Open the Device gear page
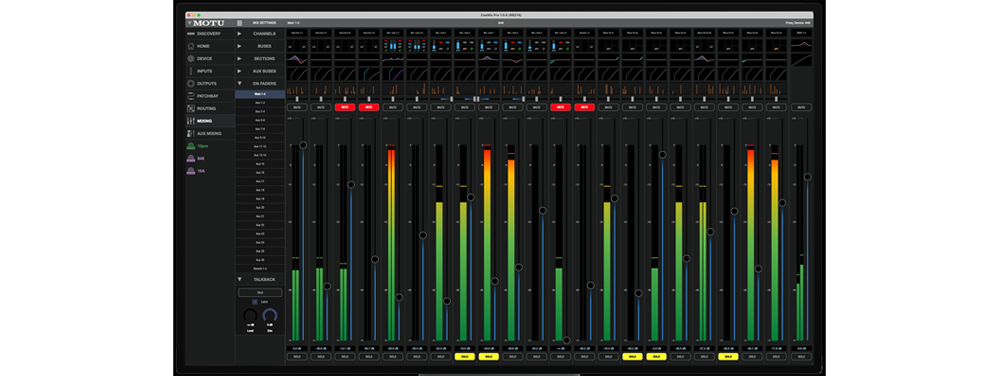Image resolution: width=1000 pixels, height=376 pixels. pyautogui.click(x=209, y=59)
